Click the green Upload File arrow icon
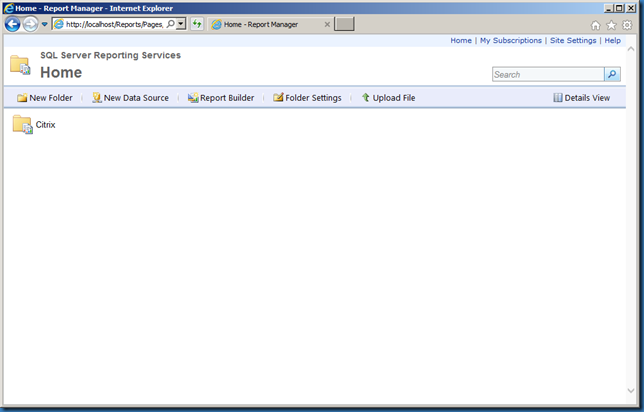Image resolution: width=644 pixels, height=412 pixels. point(366,97)
